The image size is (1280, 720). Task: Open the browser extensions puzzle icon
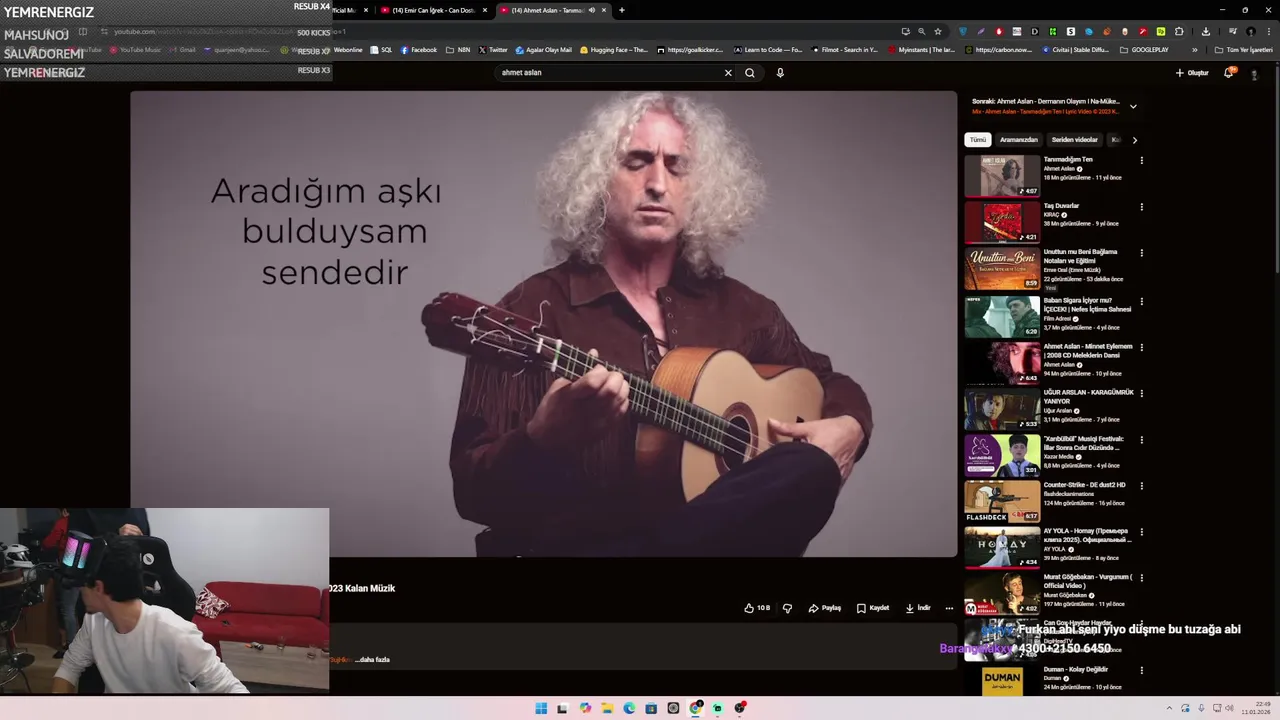(x=1179, y=31)
